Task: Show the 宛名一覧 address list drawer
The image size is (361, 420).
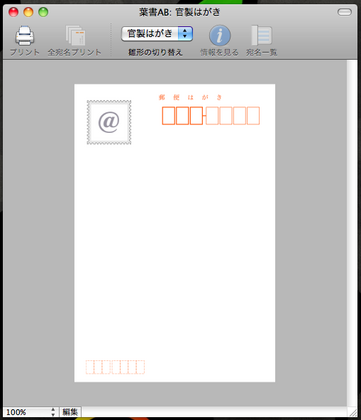Action: pos(262,36)
